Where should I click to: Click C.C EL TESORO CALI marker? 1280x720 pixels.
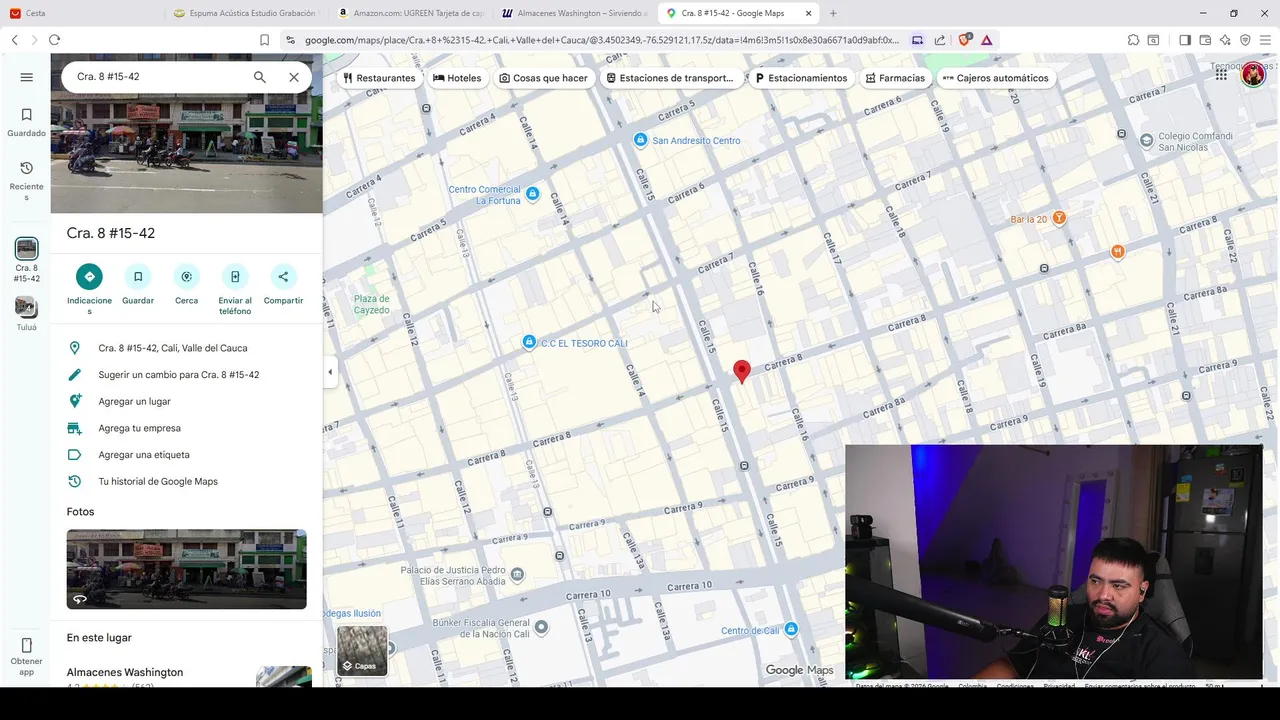coord(529,342)
